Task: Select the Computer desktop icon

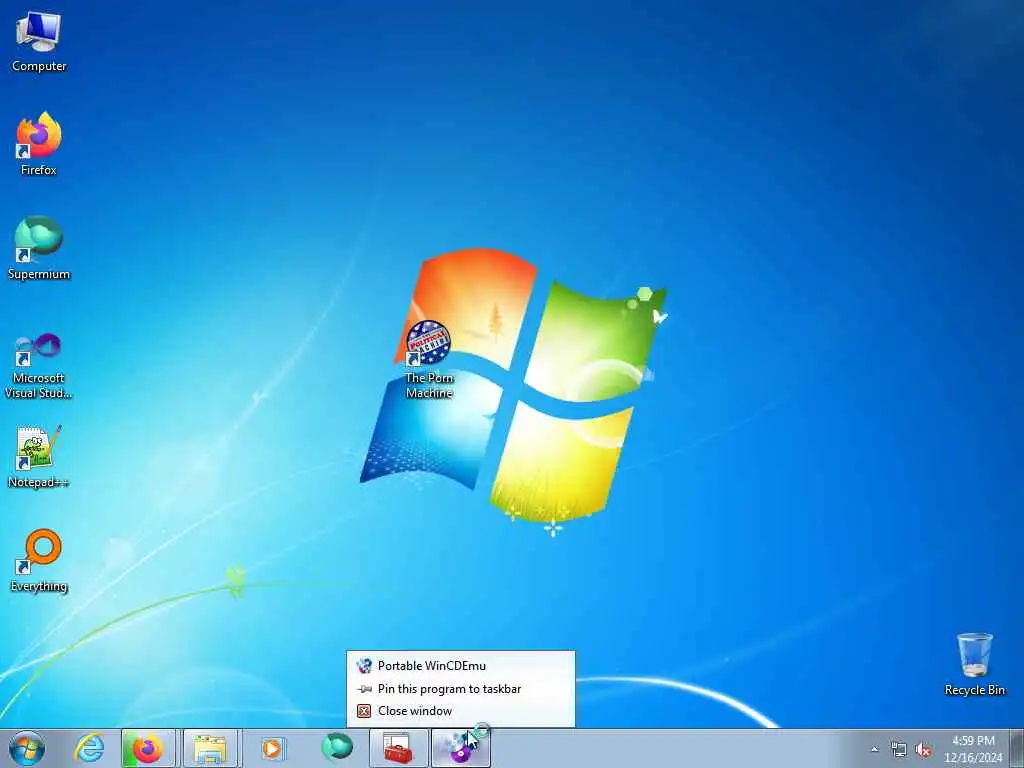Action: point(39,41)
